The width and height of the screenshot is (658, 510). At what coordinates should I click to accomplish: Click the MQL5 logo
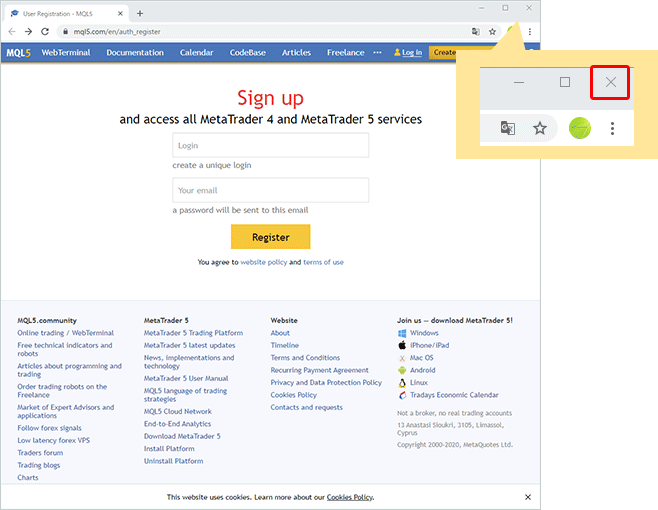click(x=18, y=53)
